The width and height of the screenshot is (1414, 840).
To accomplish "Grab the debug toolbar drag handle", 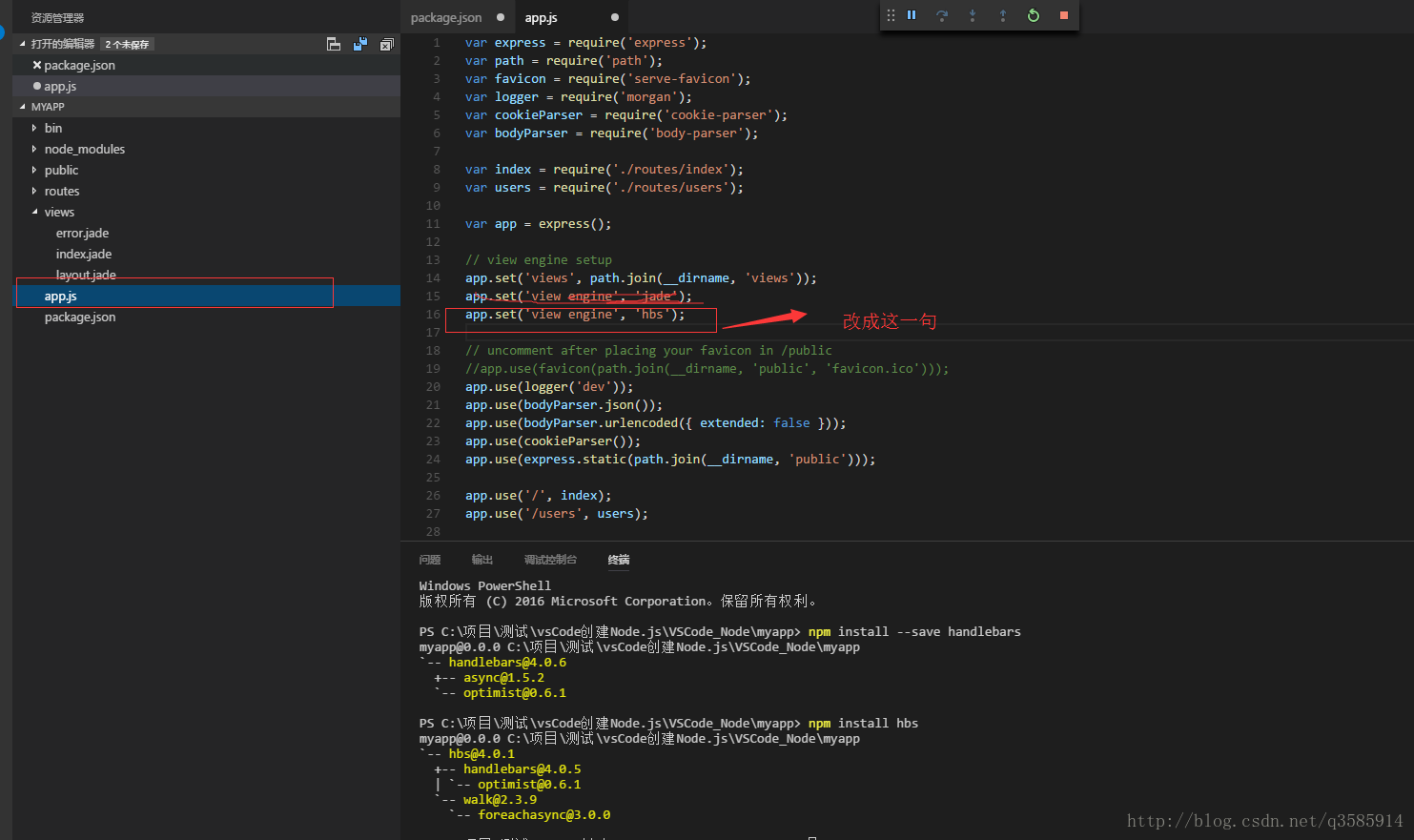I will [891, 15].
